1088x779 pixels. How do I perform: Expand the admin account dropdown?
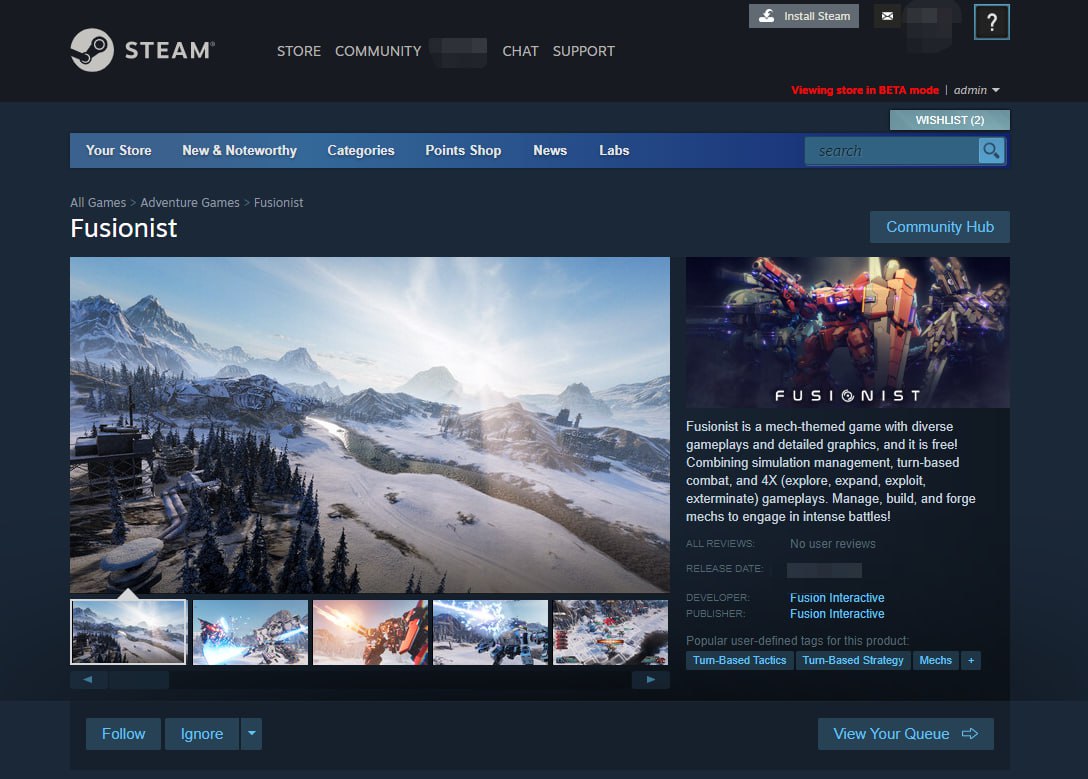[x=976, y=90]
